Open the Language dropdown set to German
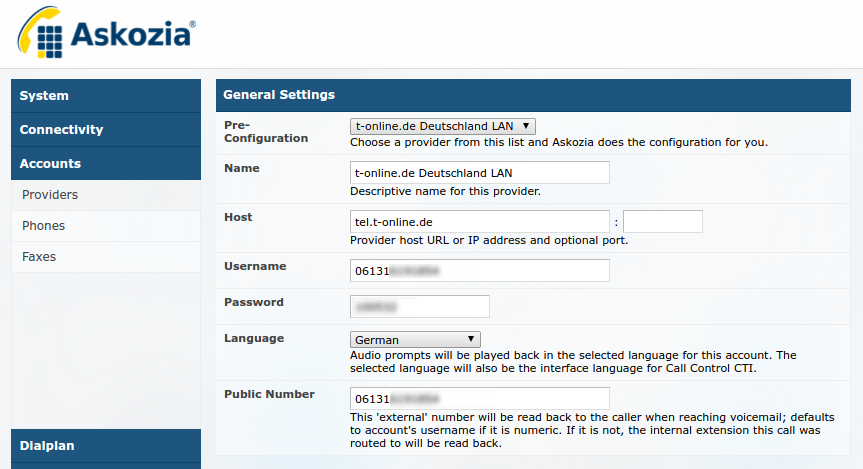Screen dimensions: 863x469 tap(415, 340)
